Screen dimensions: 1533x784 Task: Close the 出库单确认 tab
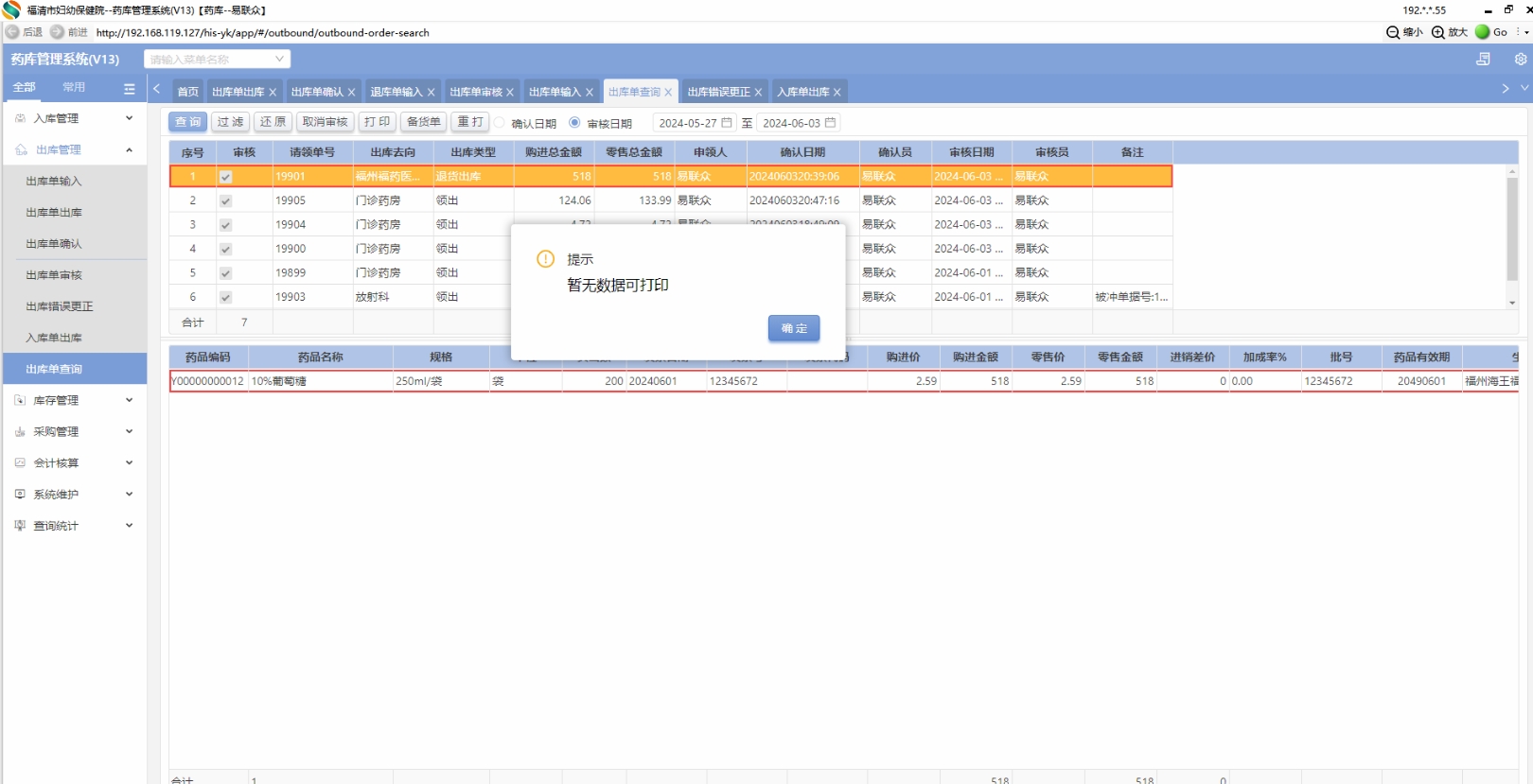(352, 92)
